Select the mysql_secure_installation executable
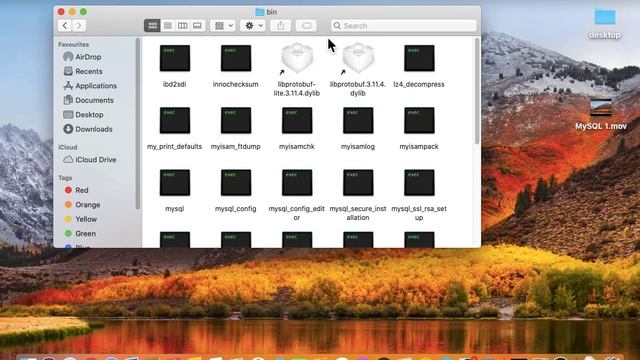 358,182
